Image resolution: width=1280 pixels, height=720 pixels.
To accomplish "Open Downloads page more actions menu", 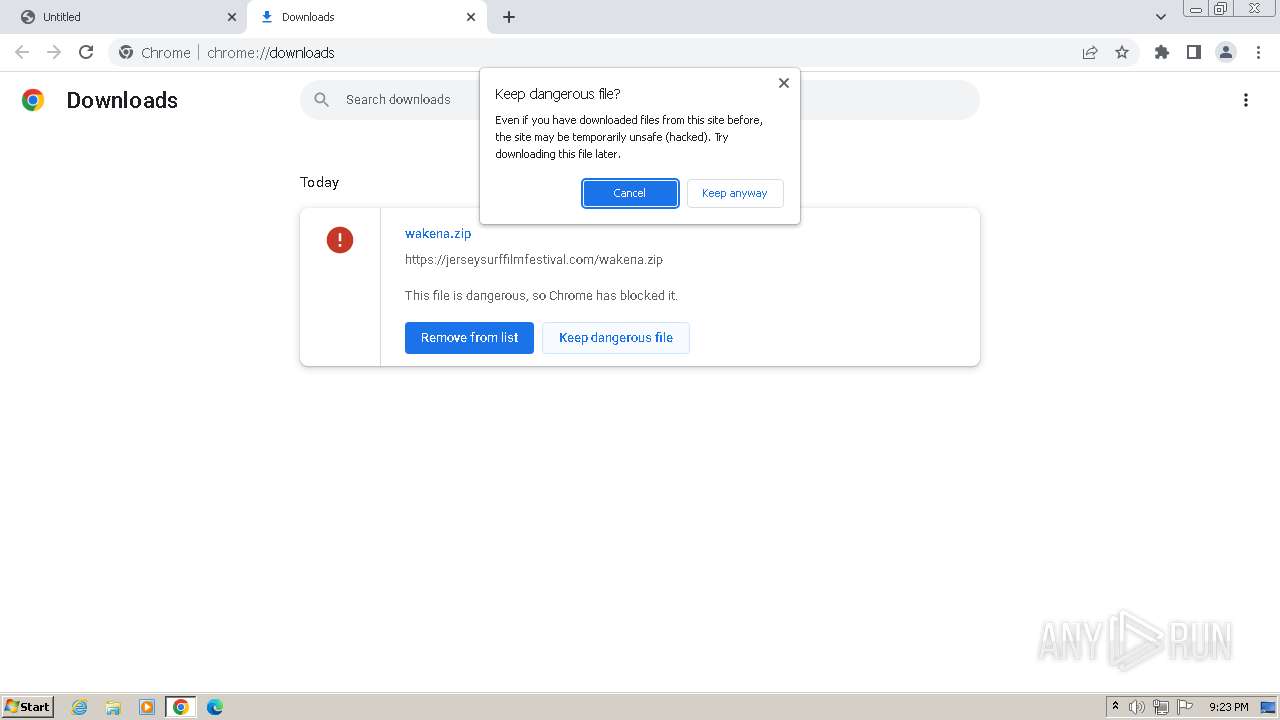I will coord(1246,100).
